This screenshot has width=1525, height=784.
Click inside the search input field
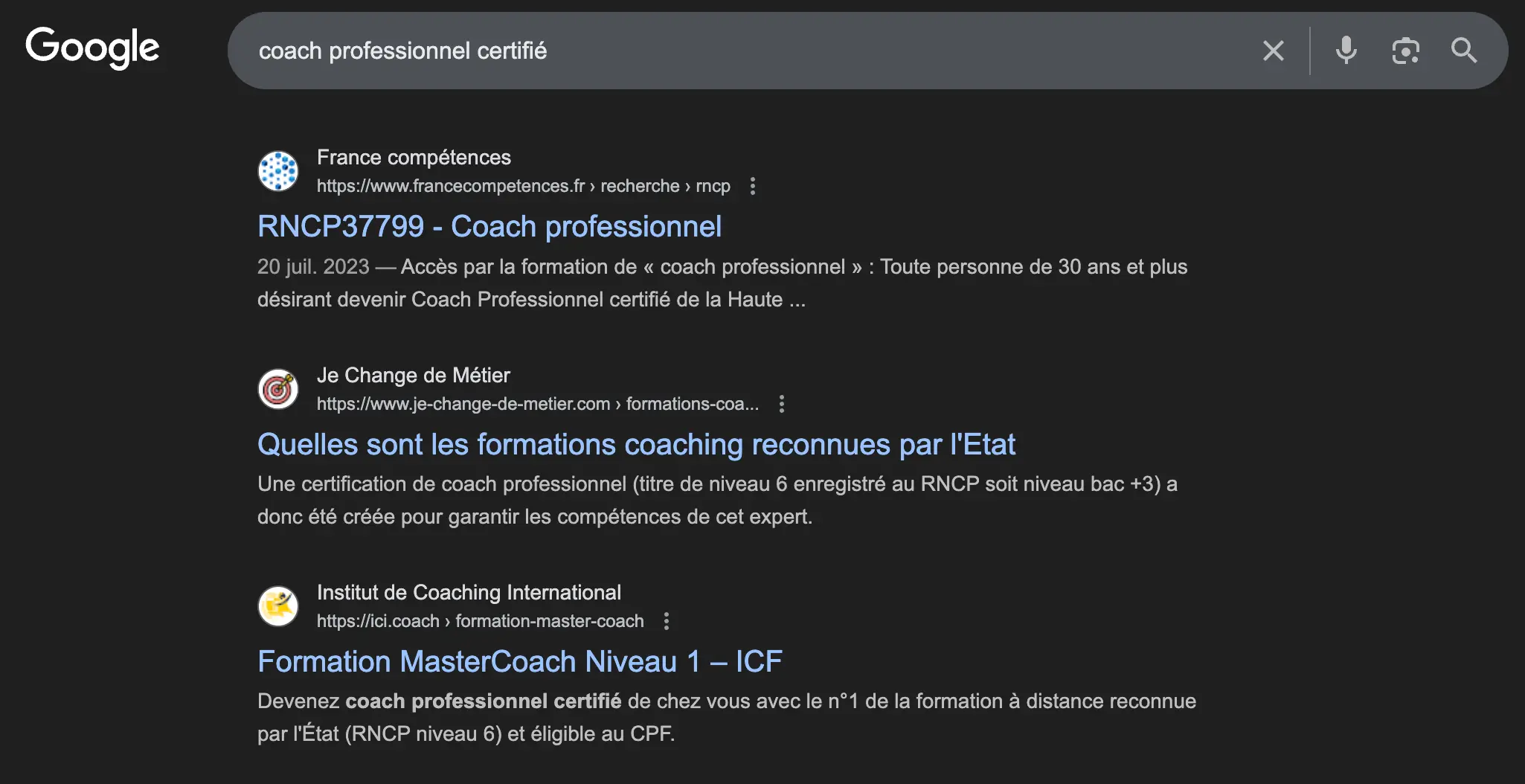(x=670, y=51)
